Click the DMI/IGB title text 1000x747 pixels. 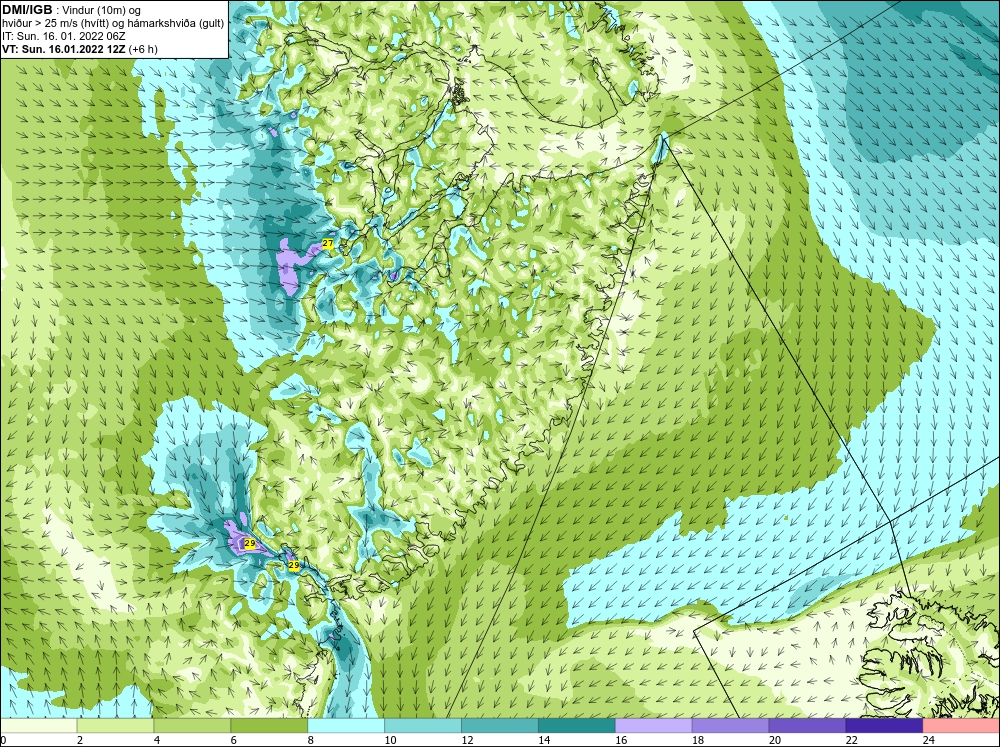tap(27, 10)
